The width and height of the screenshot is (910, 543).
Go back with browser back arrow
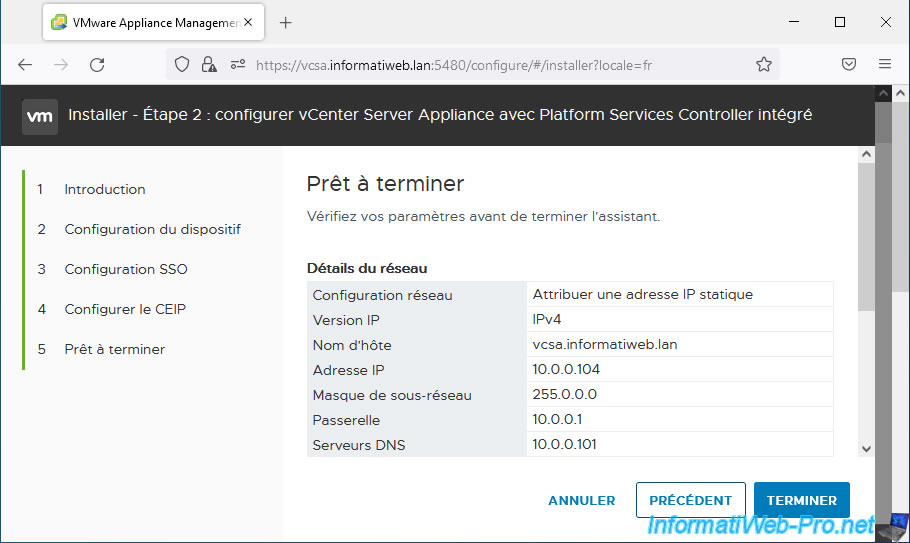point(25,64)
